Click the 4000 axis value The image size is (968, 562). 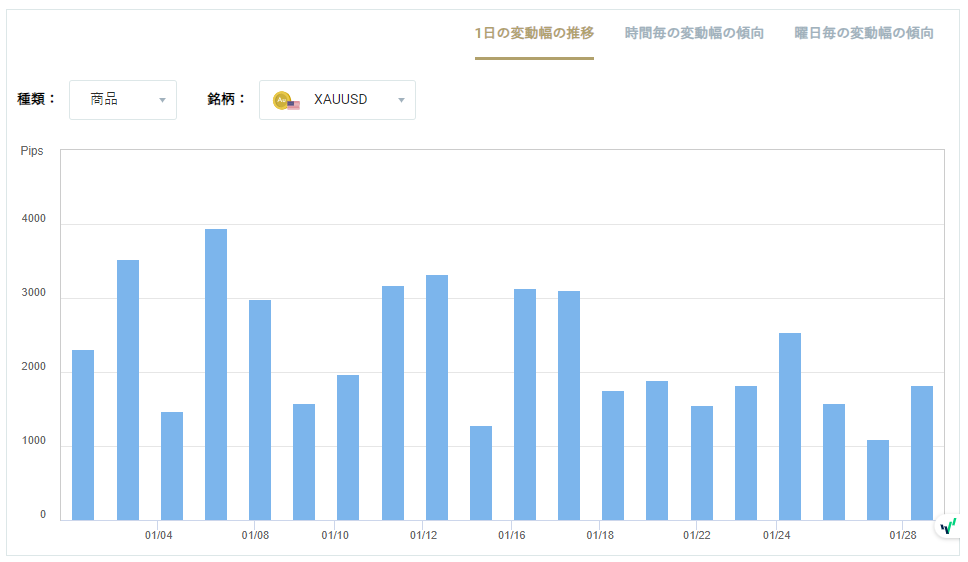(34, 219)
